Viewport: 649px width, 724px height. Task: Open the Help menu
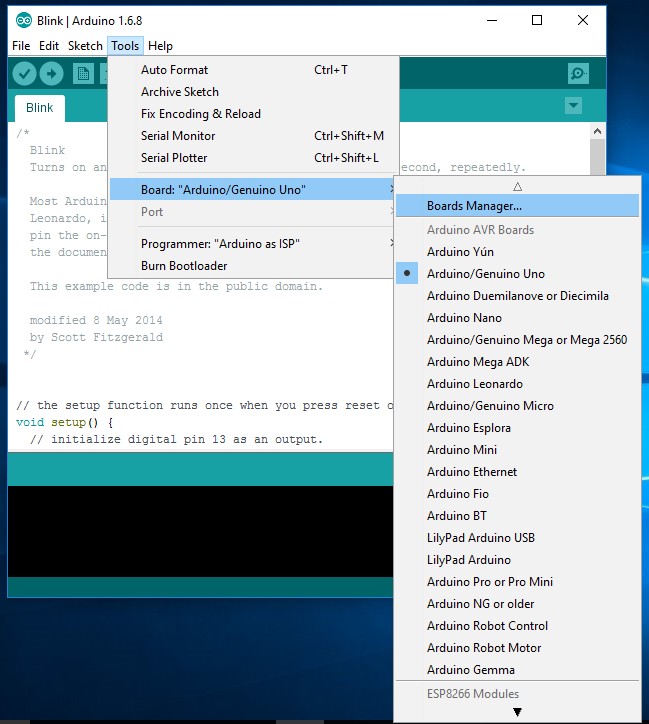point(160,46)
